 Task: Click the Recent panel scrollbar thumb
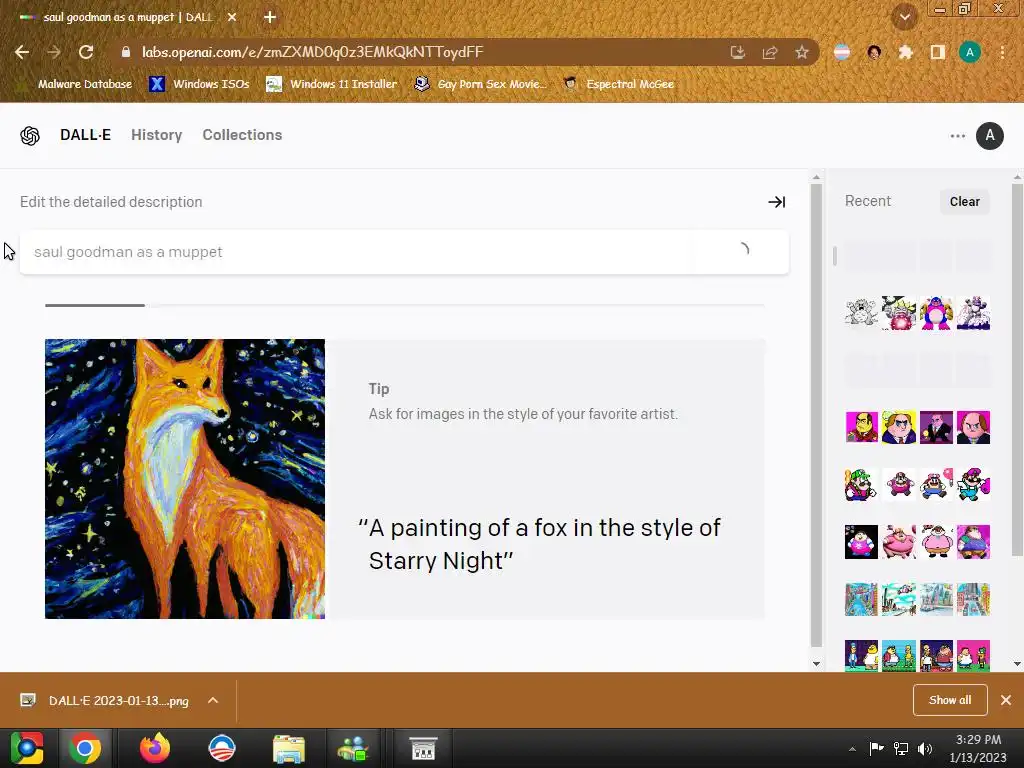click(x=1017, y=369)
